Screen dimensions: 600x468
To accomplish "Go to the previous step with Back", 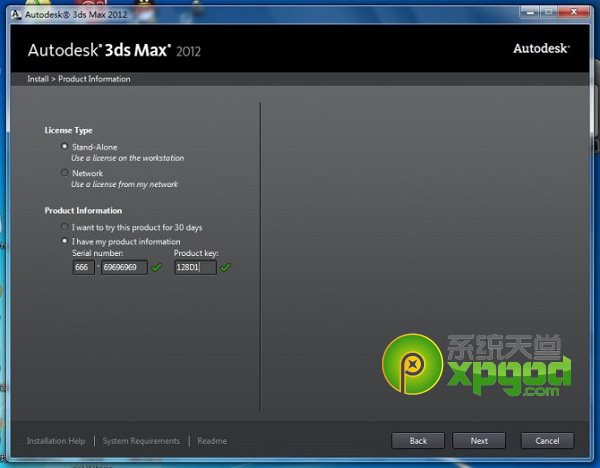I will pyautogui.click(x=418, y=440).
